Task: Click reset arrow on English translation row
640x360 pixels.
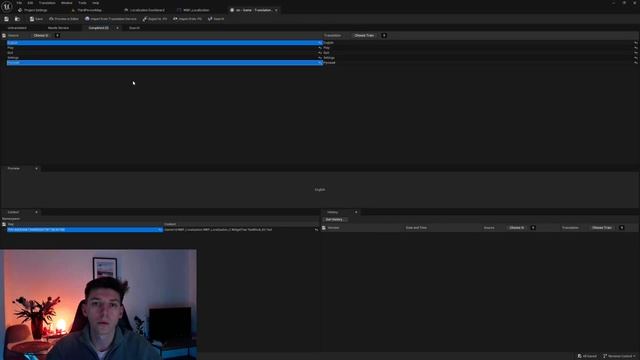Action: (x=636, y=43)
